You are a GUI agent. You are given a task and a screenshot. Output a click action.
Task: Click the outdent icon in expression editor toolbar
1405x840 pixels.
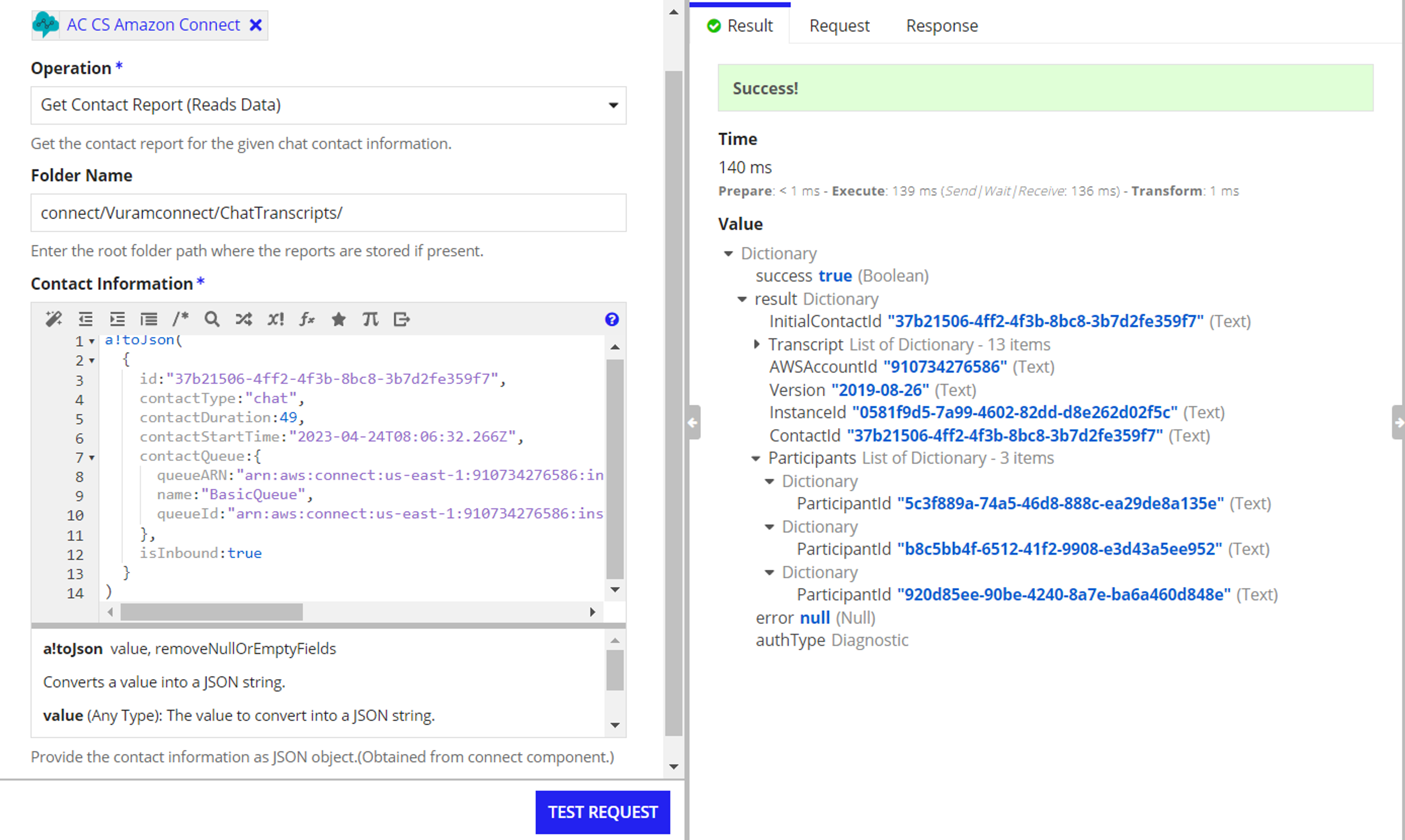tap(86, 319)
